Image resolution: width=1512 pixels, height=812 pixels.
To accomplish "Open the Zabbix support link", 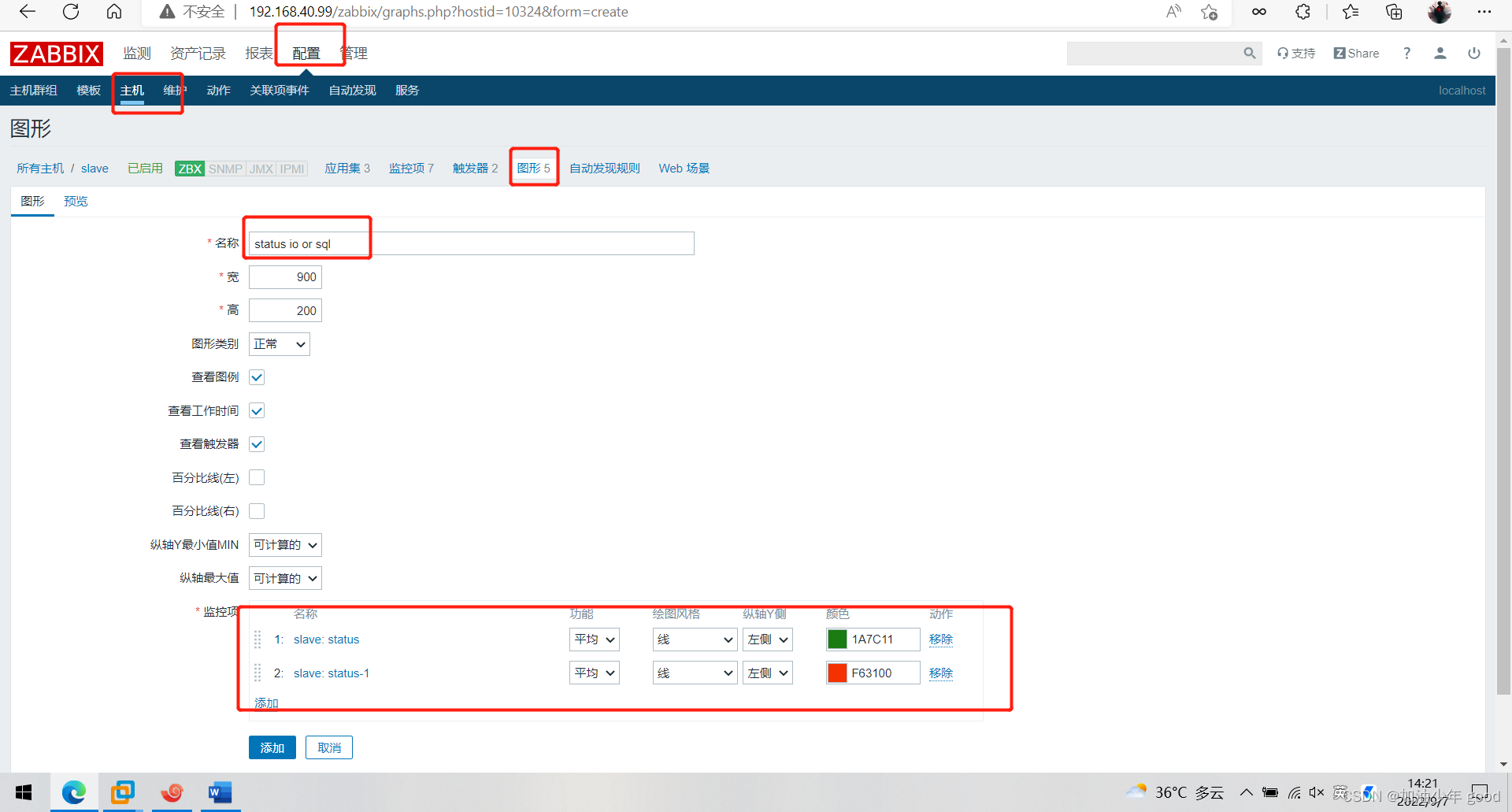I will 1296,54.
